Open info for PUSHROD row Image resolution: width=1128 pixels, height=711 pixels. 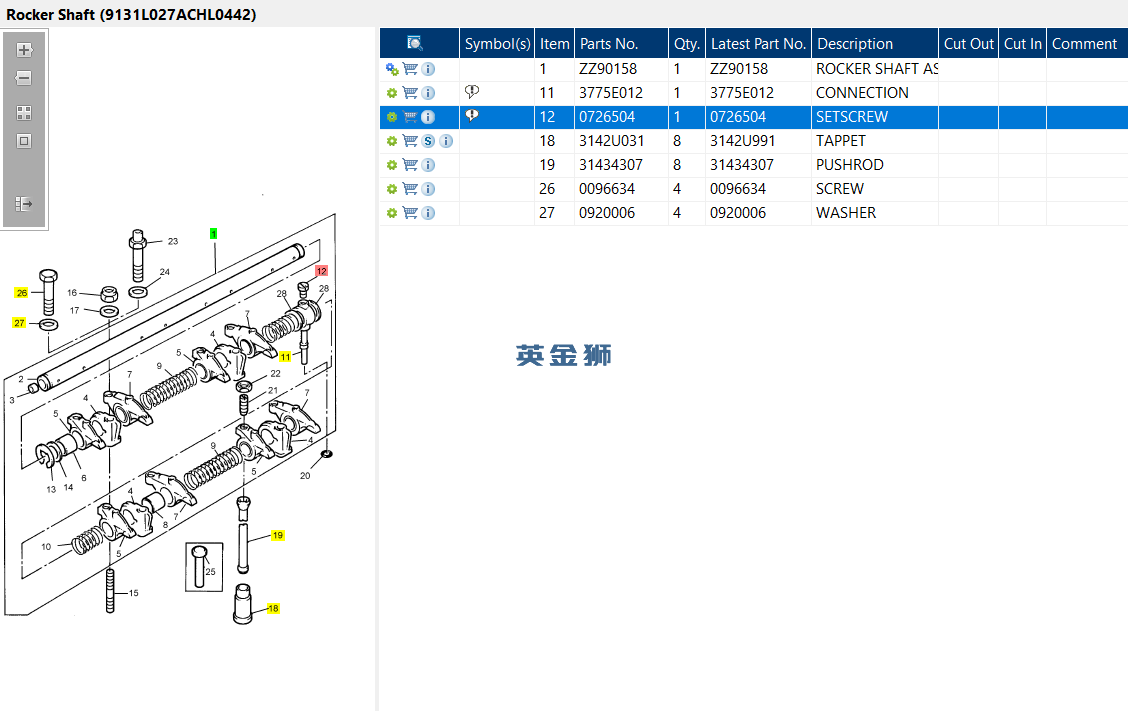pyautogui.click(x=428, y=165)
